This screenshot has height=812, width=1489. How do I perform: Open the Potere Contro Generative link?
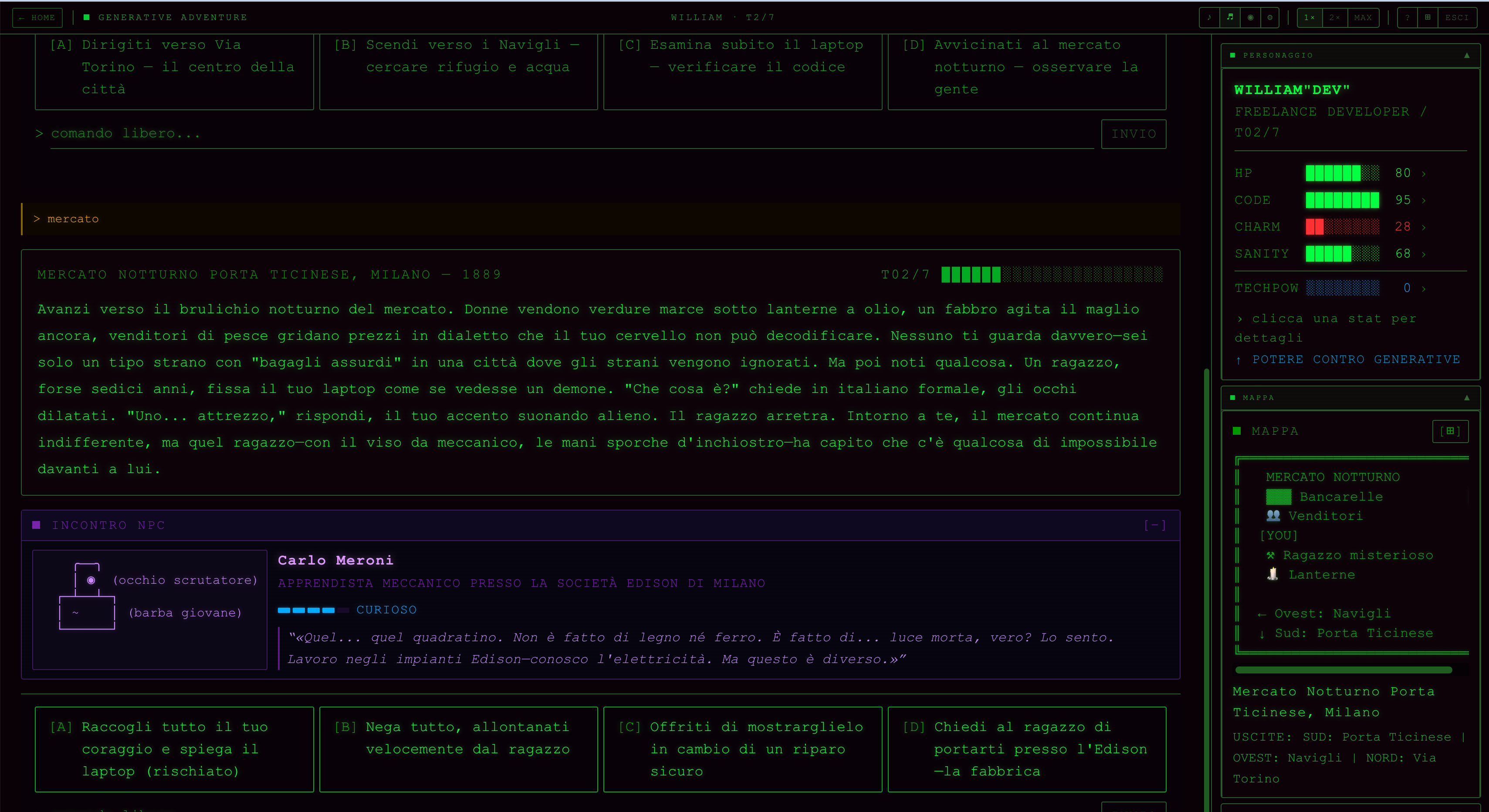1347,359
